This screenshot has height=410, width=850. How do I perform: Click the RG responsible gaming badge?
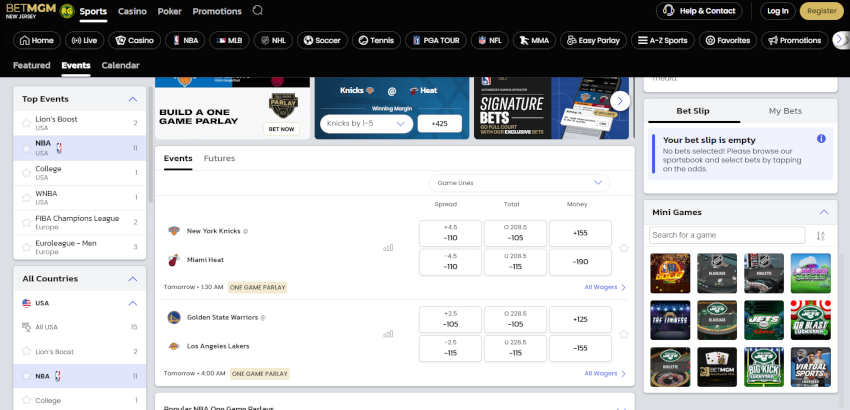click(x=67, y=11)
